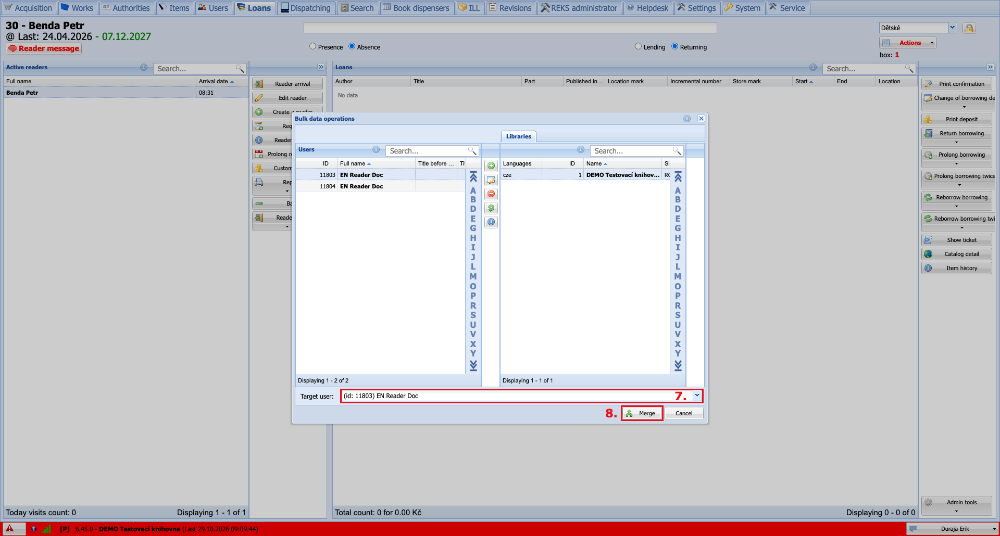Click the red Reader message button
Viewport: 1000px width, 536px height.
click(x=44, y=48)
